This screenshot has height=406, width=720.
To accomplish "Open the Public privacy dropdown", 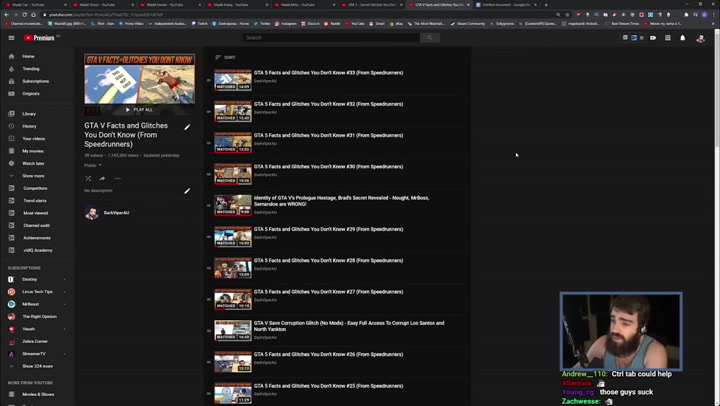I will [93, 165].
